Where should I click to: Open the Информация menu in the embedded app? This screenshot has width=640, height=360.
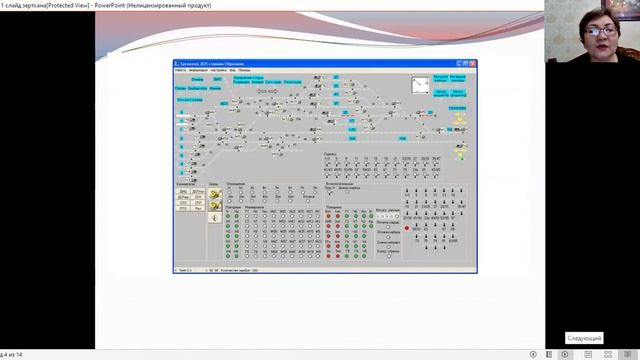[198, 70]
